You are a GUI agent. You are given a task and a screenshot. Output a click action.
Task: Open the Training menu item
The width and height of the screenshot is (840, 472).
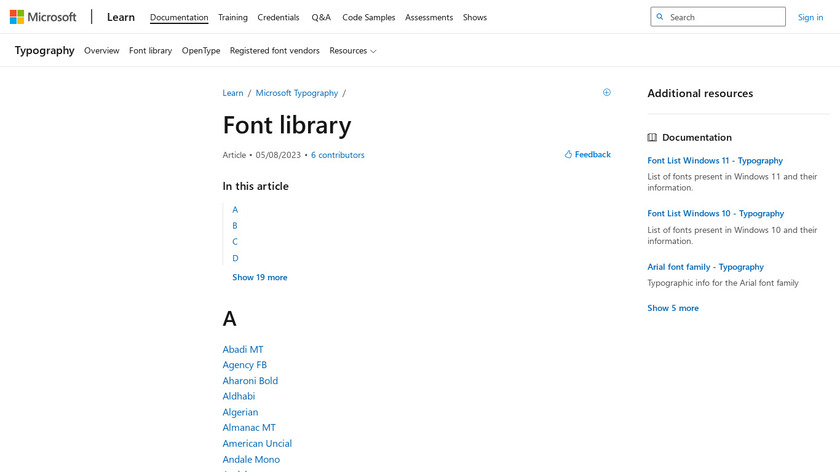point(233,17)
